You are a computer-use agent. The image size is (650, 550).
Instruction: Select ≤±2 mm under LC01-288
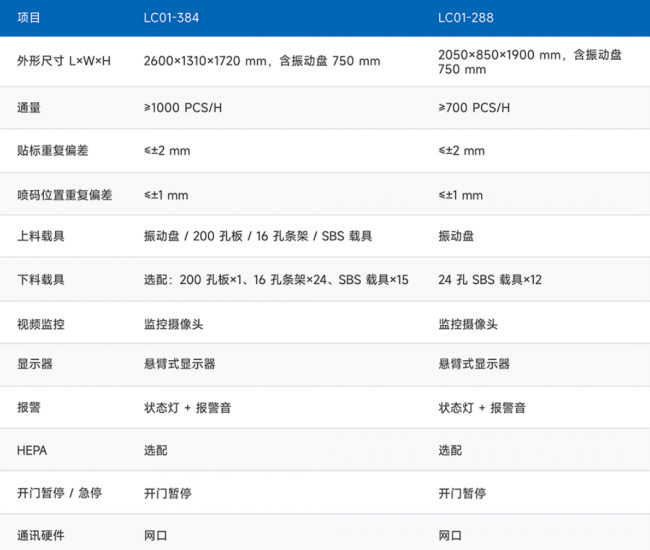(x=461, y=151)
